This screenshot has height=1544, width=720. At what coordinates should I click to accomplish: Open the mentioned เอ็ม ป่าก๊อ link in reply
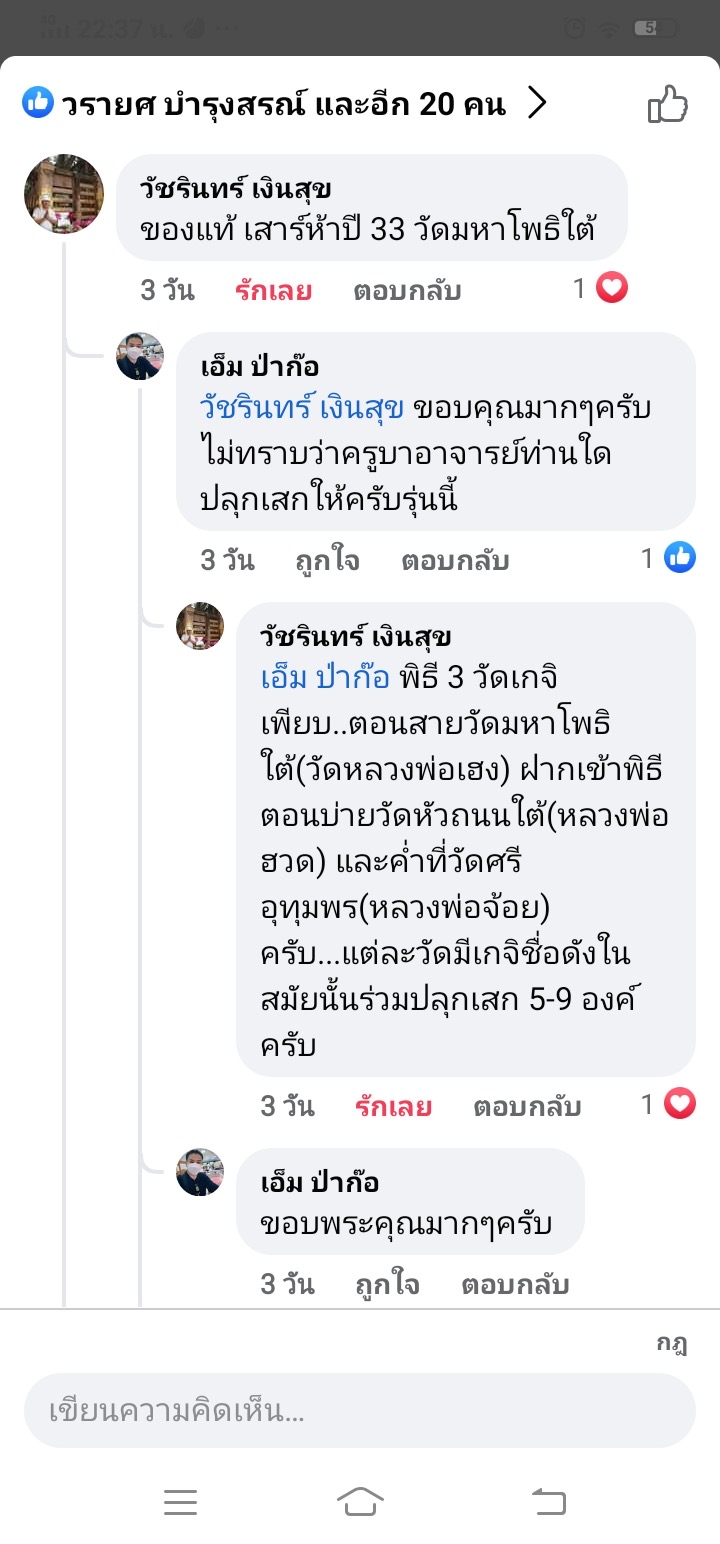[x=325, y=678]
